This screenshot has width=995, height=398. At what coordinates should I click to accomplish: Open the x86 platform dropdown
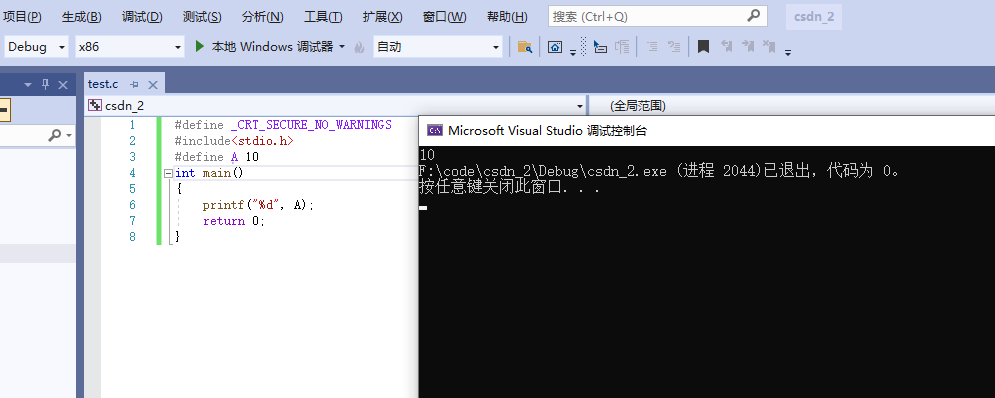pyautogui.click(x=129, y=47)
